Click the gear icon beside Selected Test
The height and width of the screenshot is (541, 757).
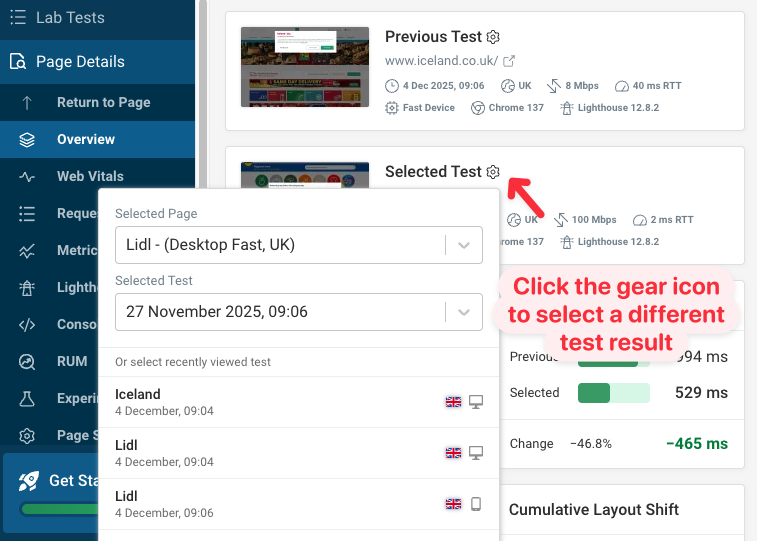click(493, 172)
